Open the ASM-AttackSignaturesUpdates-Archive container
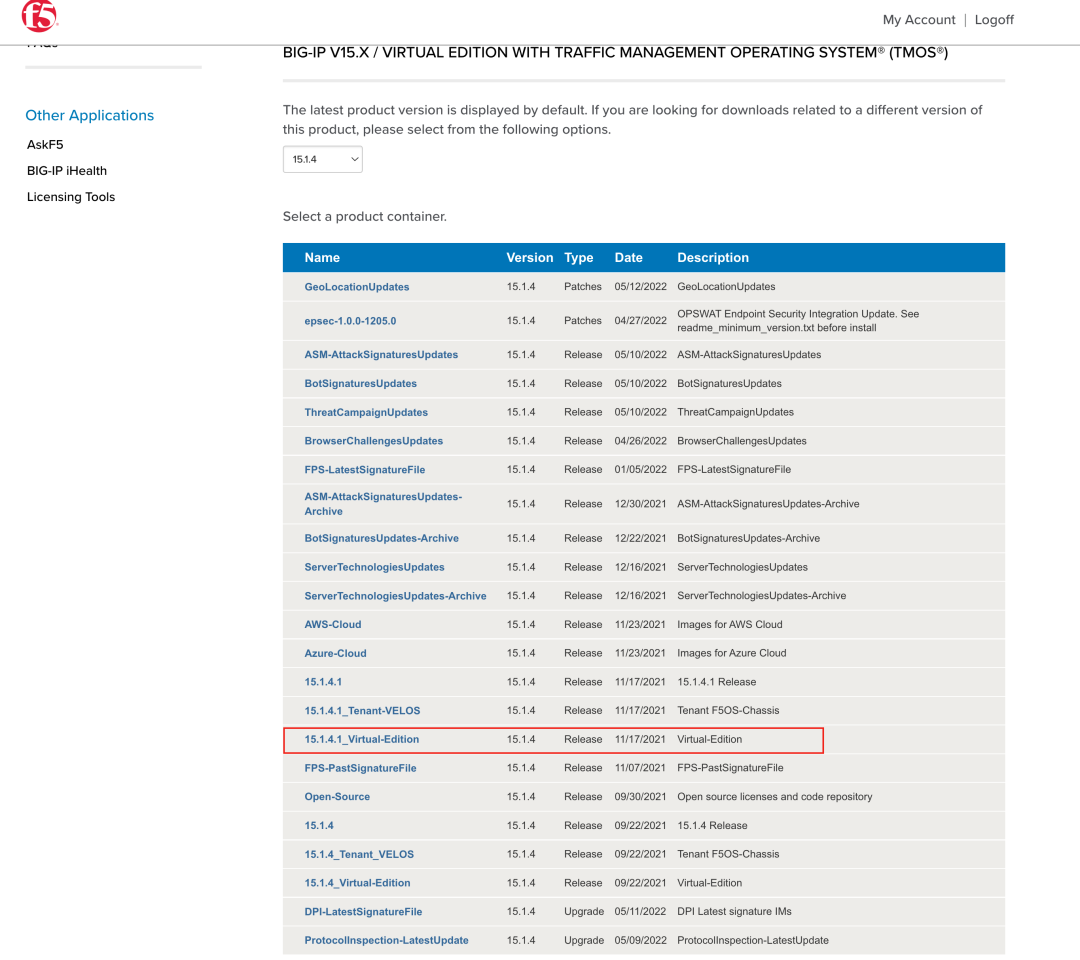Viewport: 1080px width, 960px height. (x=383, y=504)
